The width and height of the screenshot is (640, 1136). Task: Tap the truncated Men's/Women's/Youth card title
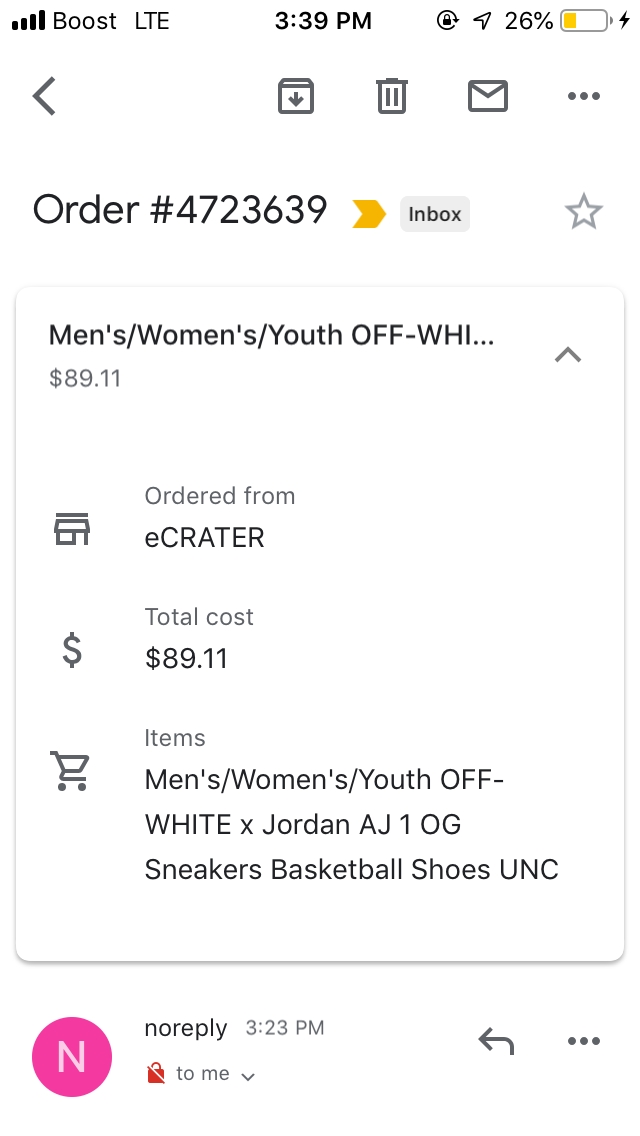(271, 336)
